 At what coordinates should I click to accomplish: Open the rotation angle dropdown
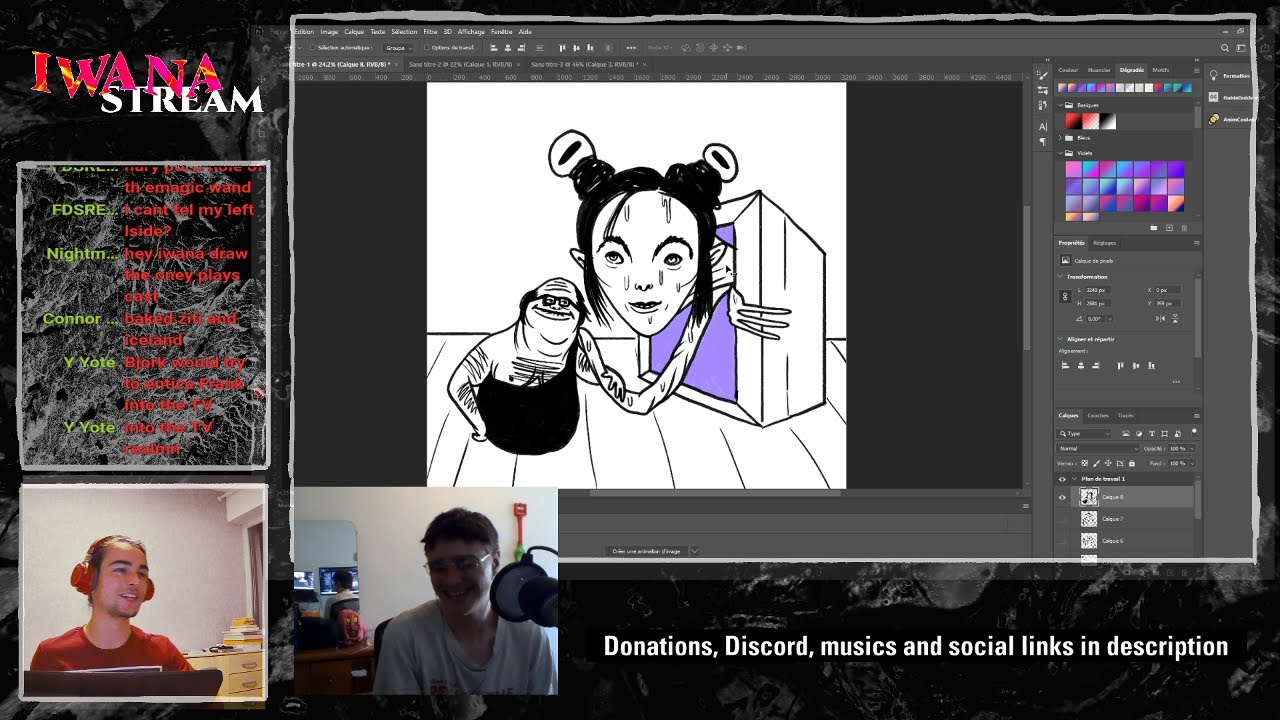coord(1110,319)
